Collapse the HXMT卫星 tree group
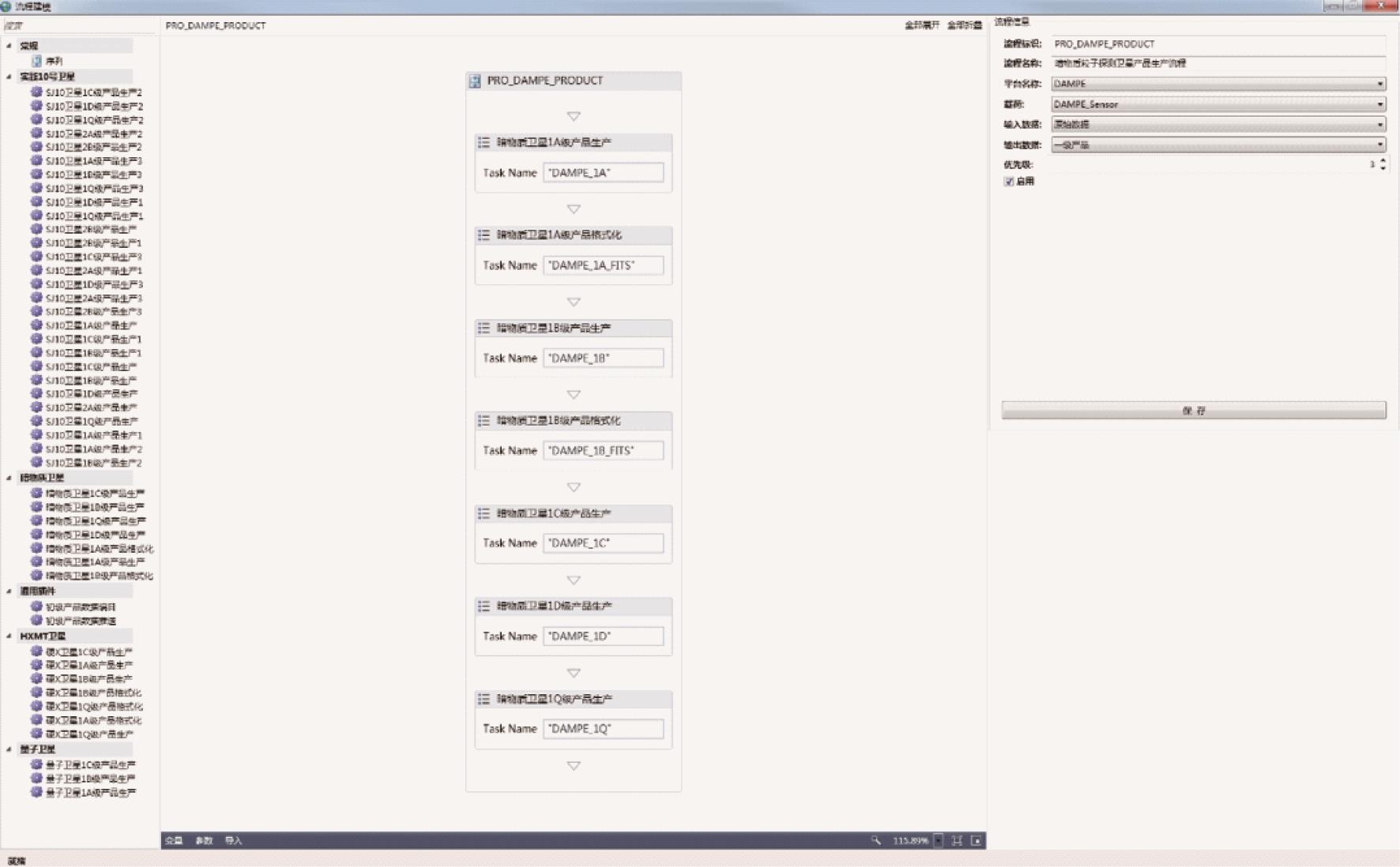The width and height of the screenshot is (1400, 867). [9, 636]
